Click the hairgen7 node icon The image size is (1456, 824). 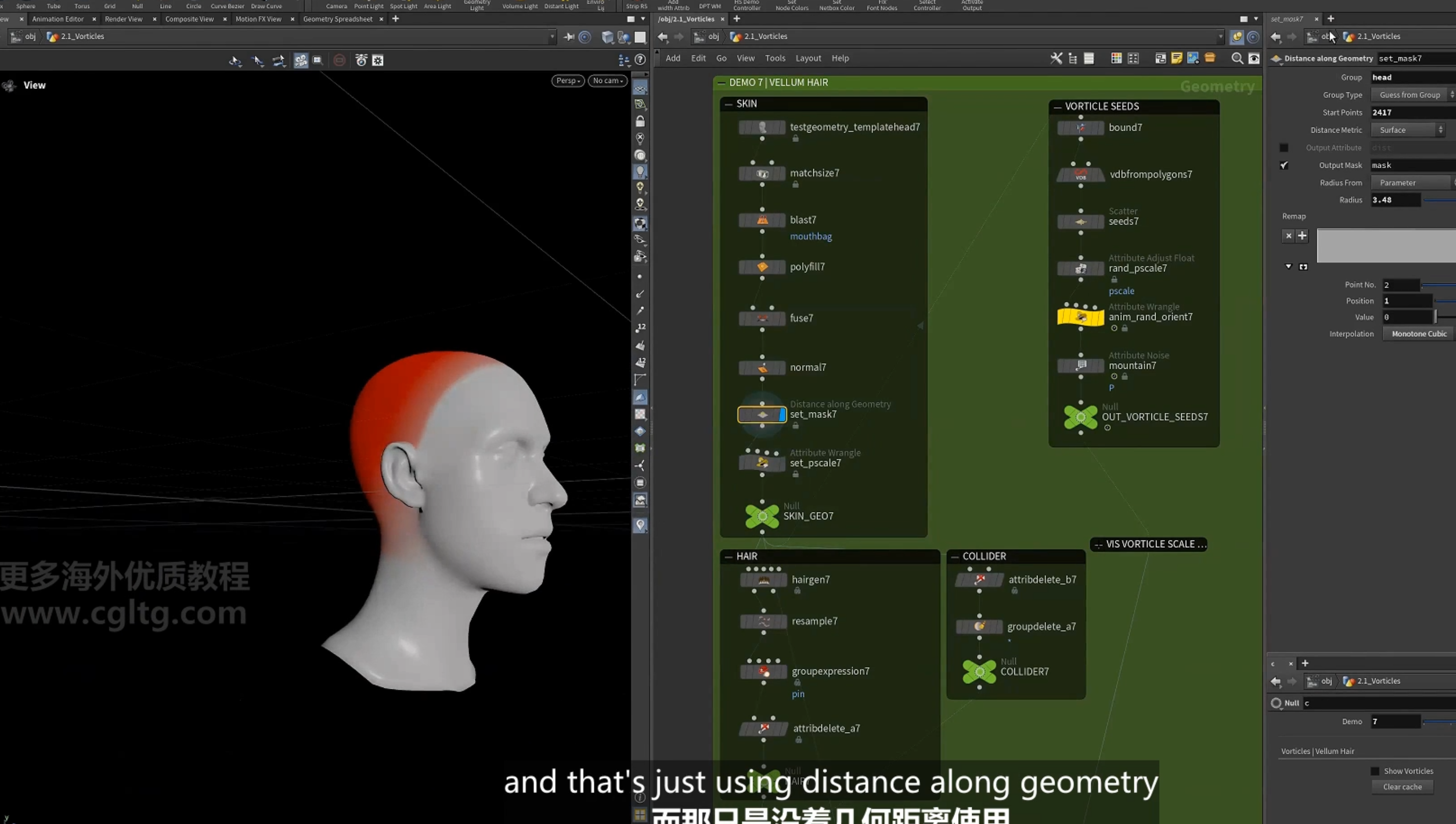[x=763, y=580]
